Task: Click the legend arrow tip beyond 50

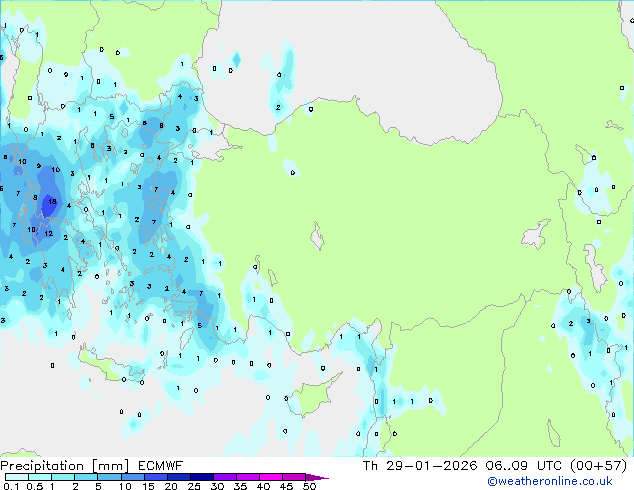Action: click(x=317, y=477)
